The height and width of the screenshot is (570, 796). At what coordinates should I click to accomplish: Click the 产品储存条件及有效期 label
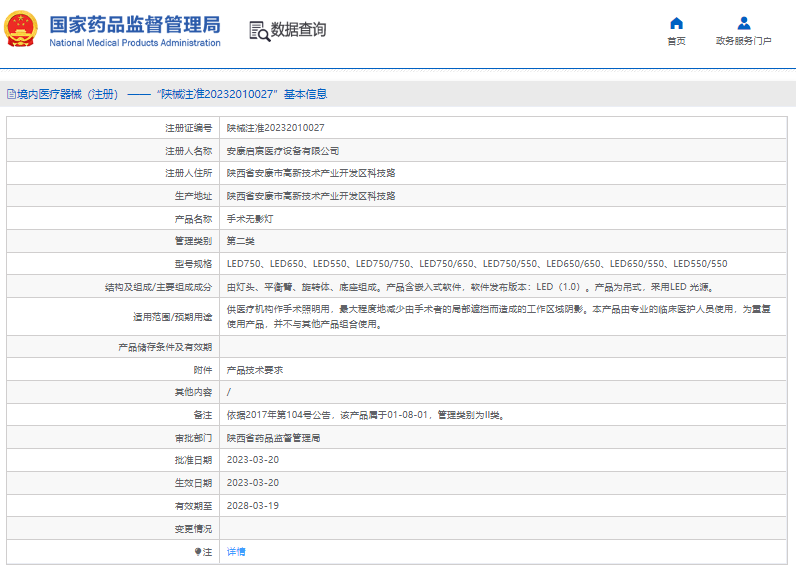tap(165, 347)
